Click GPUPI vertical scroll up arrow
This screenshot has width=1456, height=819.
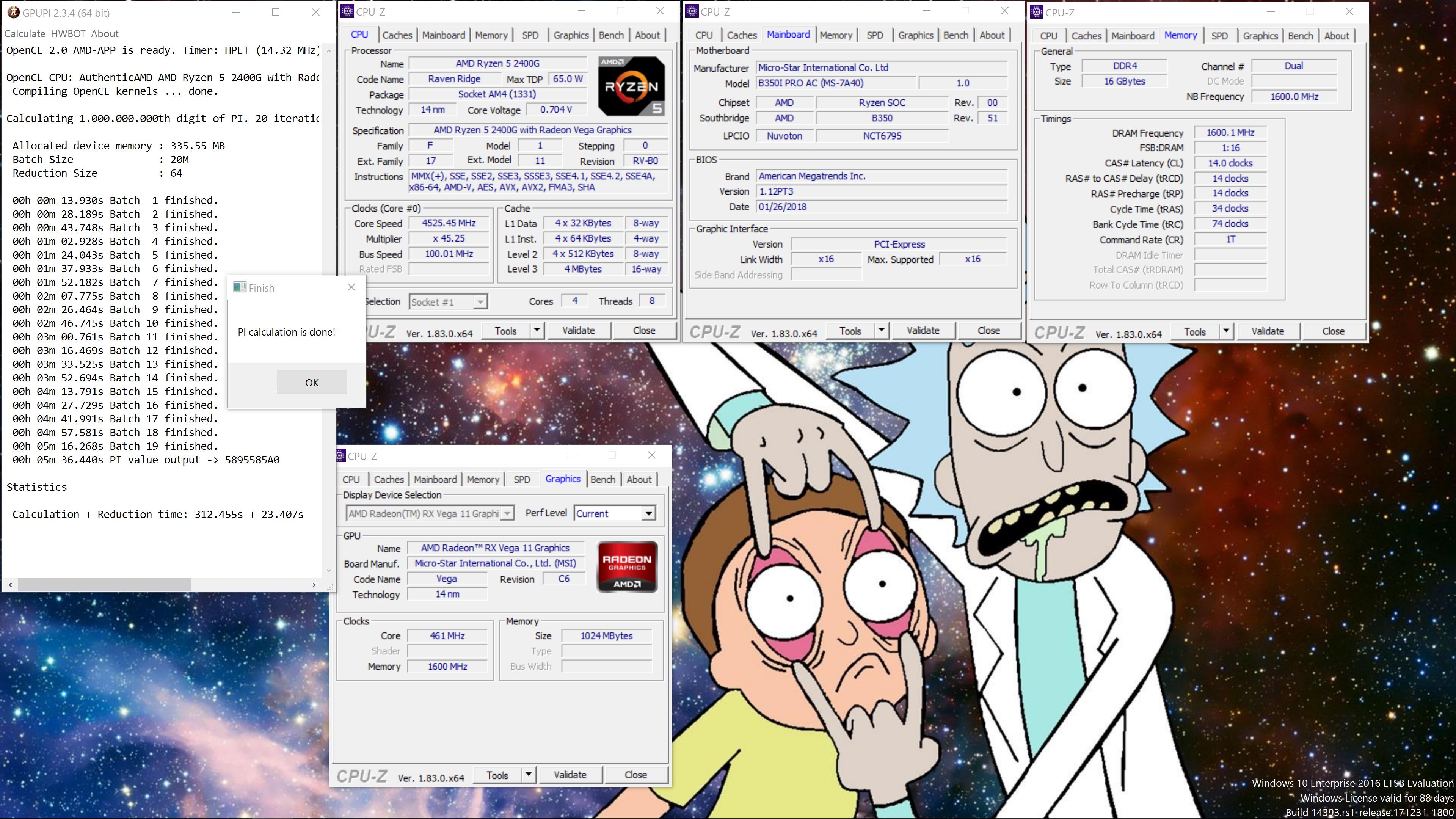pos(329,51)
